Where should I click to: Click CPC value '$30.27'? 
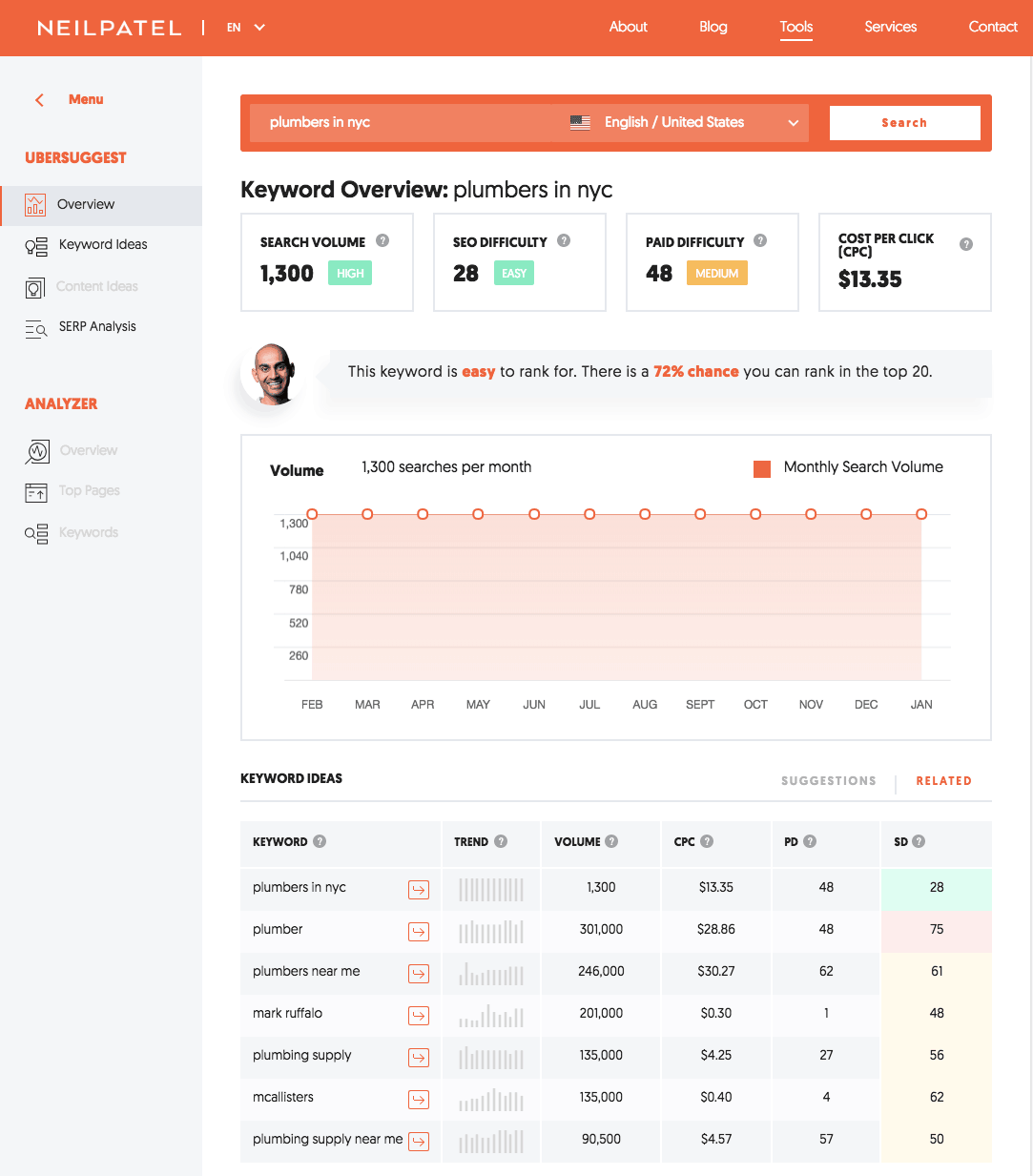(x=716, y=971)
